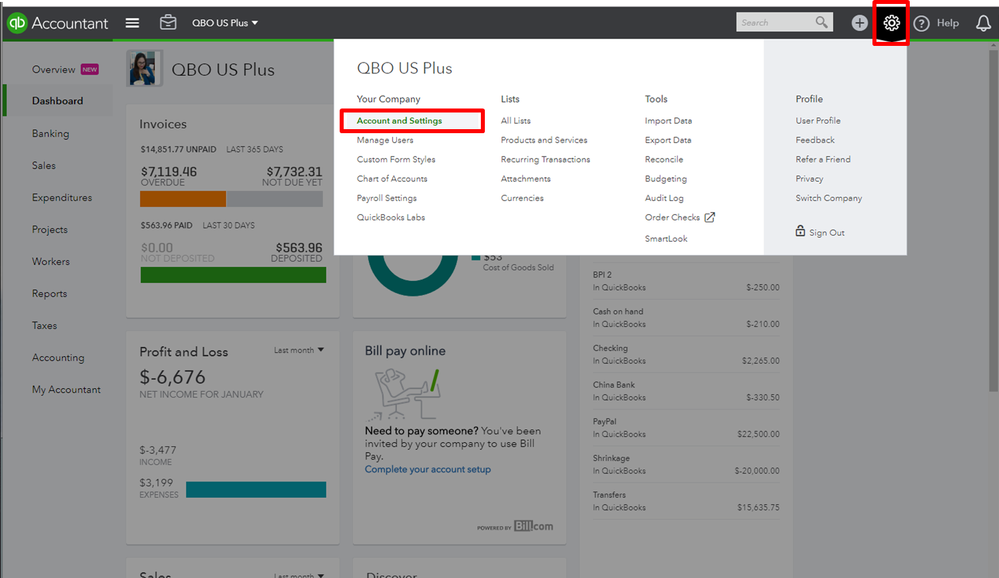Screen dimensions: 999x578
Task: Click the QuickBooks Accountant logo
Action: coord(57,23)
